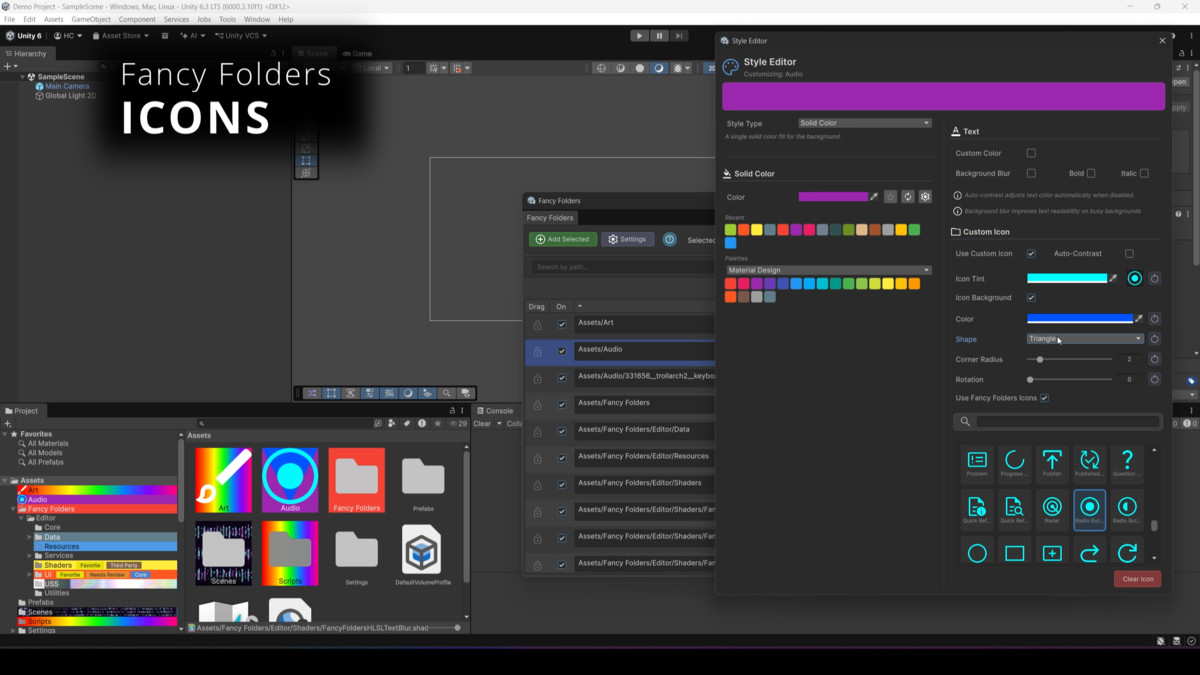The image size is (1200, 675).
Task: Open Fancy Folders Settings button
Action: click(627, 239)
